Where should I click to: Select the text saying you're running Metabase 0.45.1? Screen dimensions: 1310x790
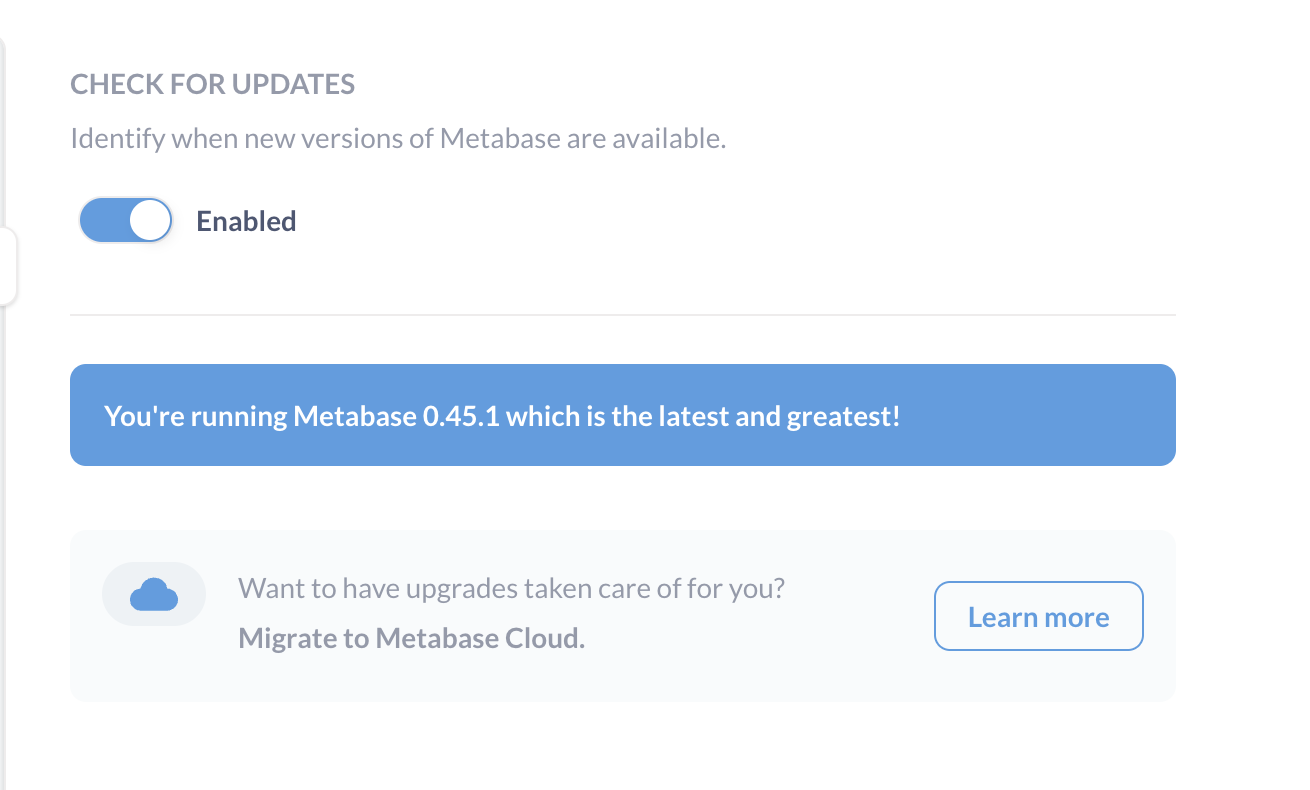point(500,415)
